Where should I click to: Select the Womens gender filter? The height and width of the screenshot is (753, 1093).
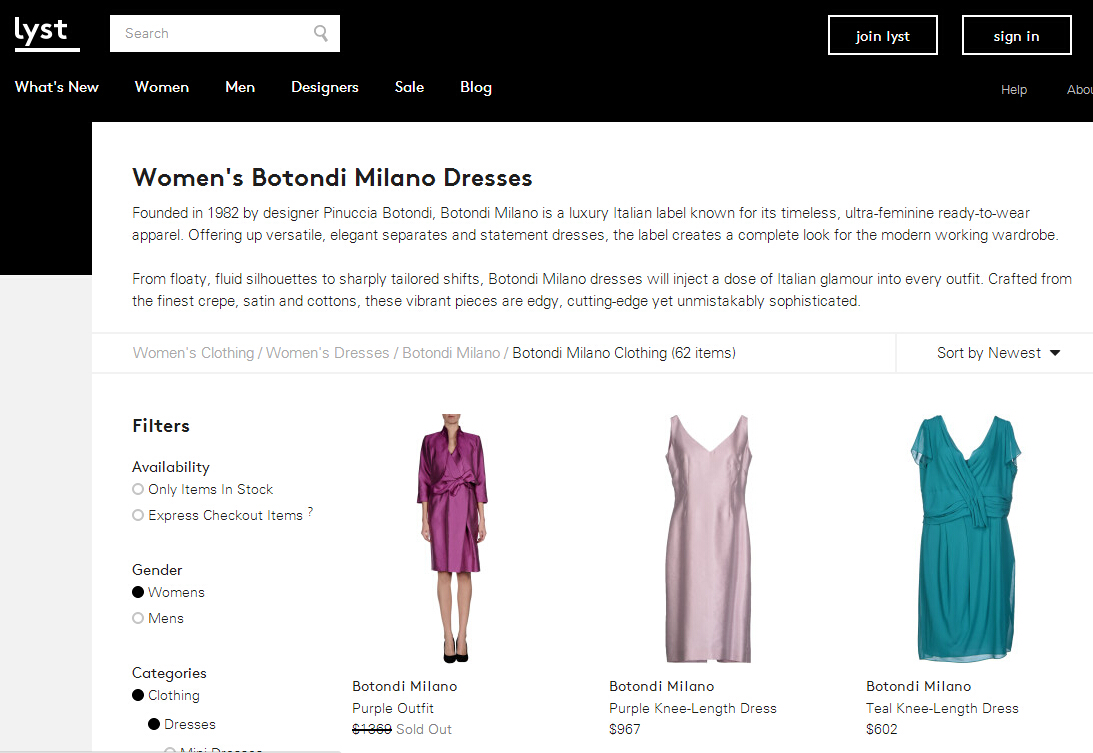[x=168, y=592]
